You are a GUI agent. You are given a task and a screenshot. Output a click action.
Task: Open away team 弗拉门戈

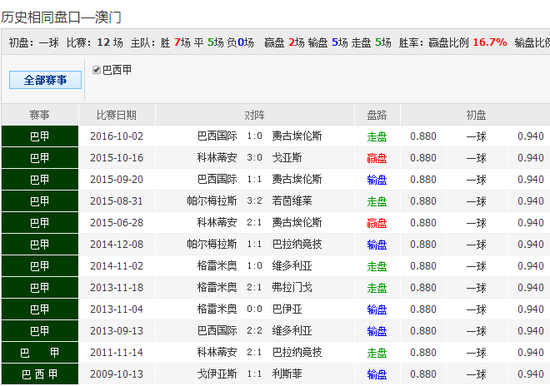(x=292, y=287)
